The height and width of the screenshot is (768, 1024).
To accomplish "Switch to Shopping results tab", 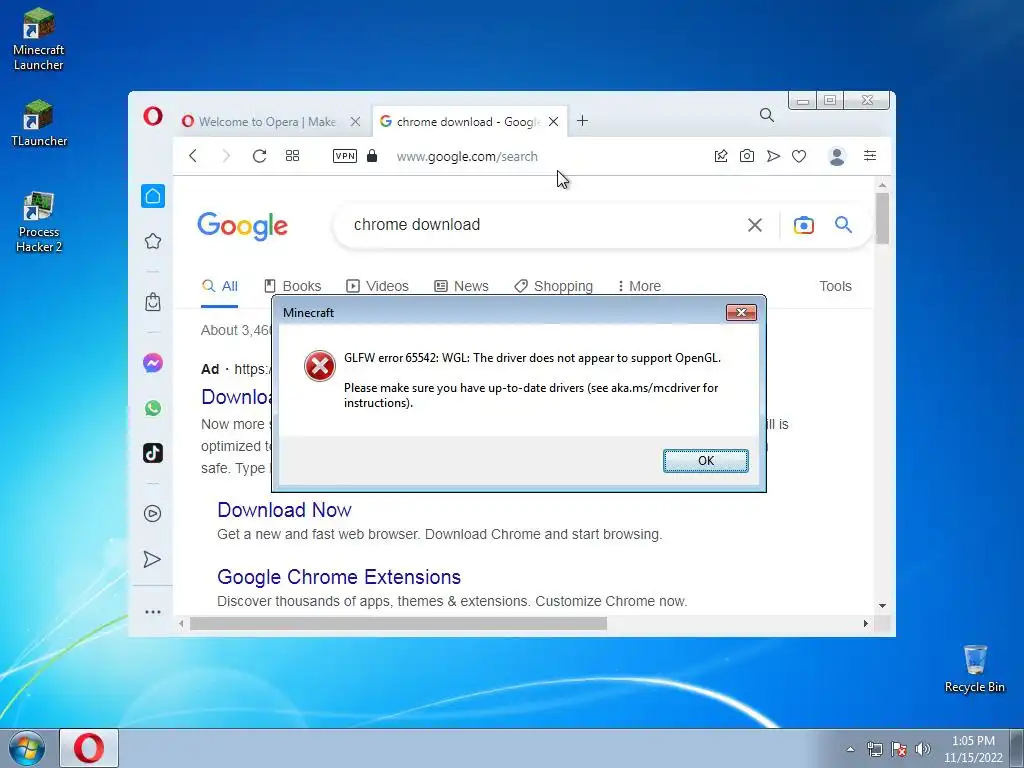I will coord(554,286).
